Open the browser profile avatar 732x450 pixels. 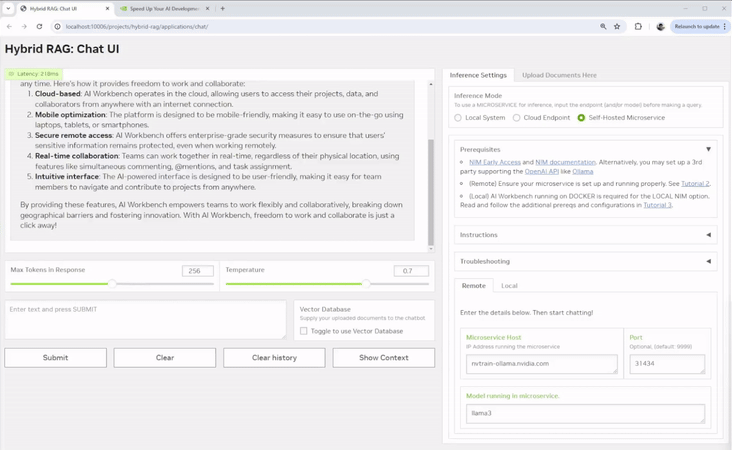point(660,27)
